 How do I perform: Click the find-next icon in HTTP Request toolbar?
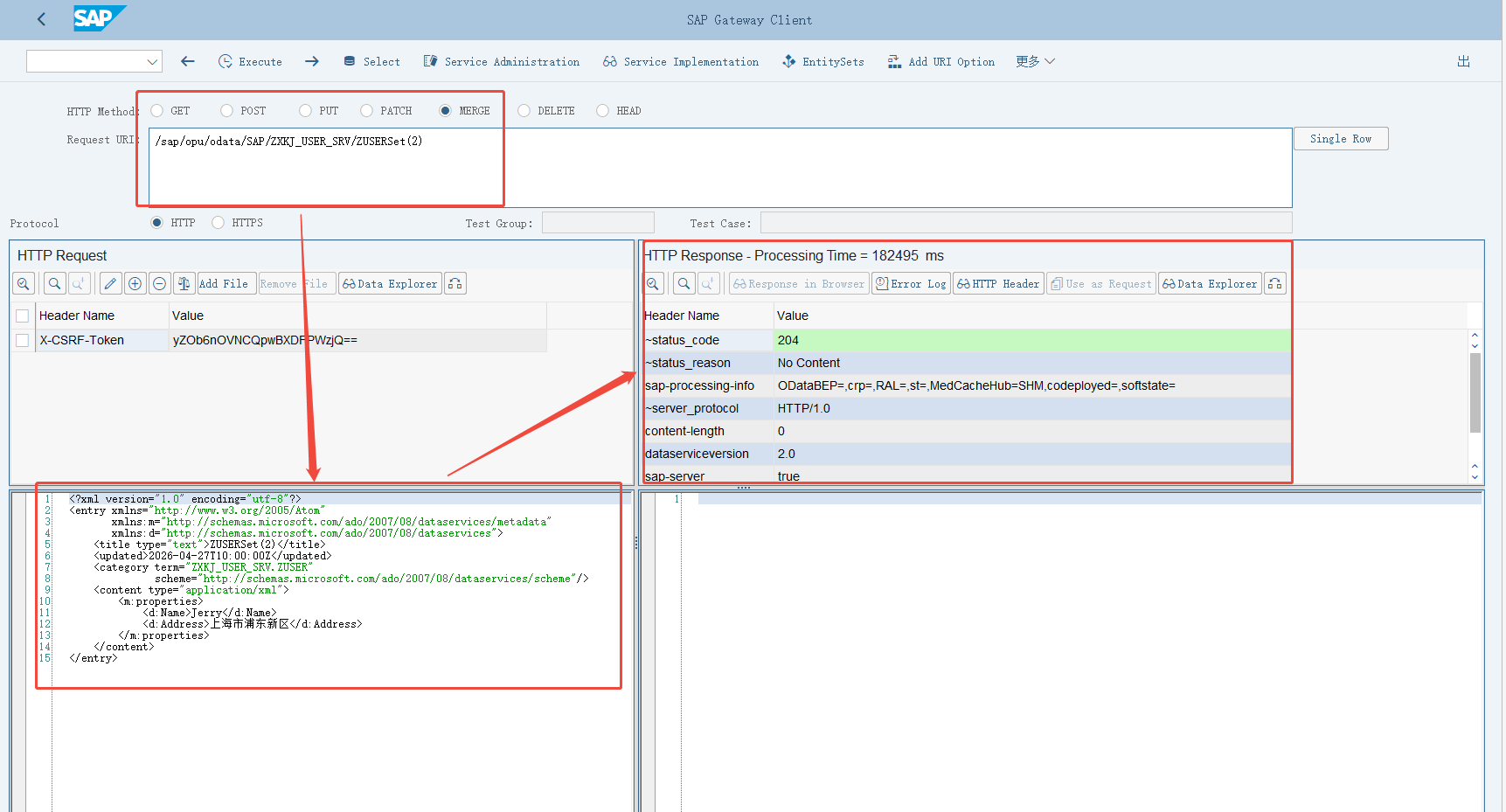point(79,283)
